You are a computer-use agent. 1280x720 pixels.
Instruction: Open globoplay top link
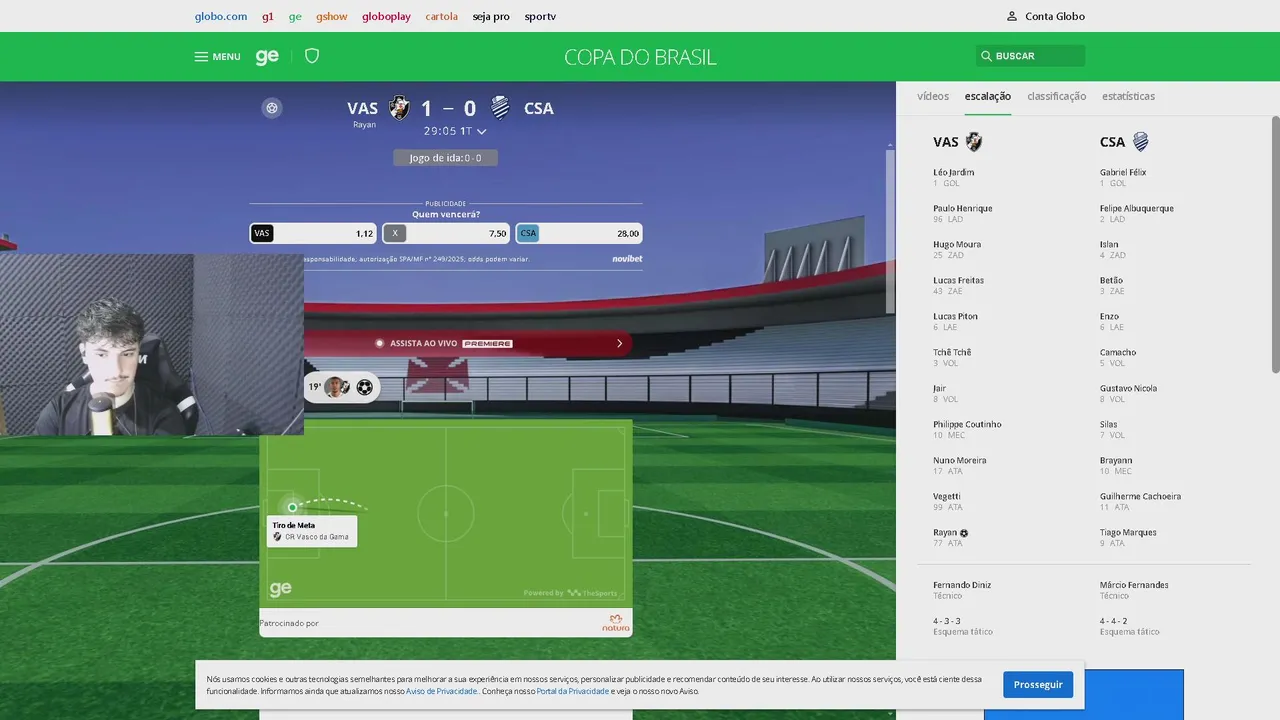386,16
